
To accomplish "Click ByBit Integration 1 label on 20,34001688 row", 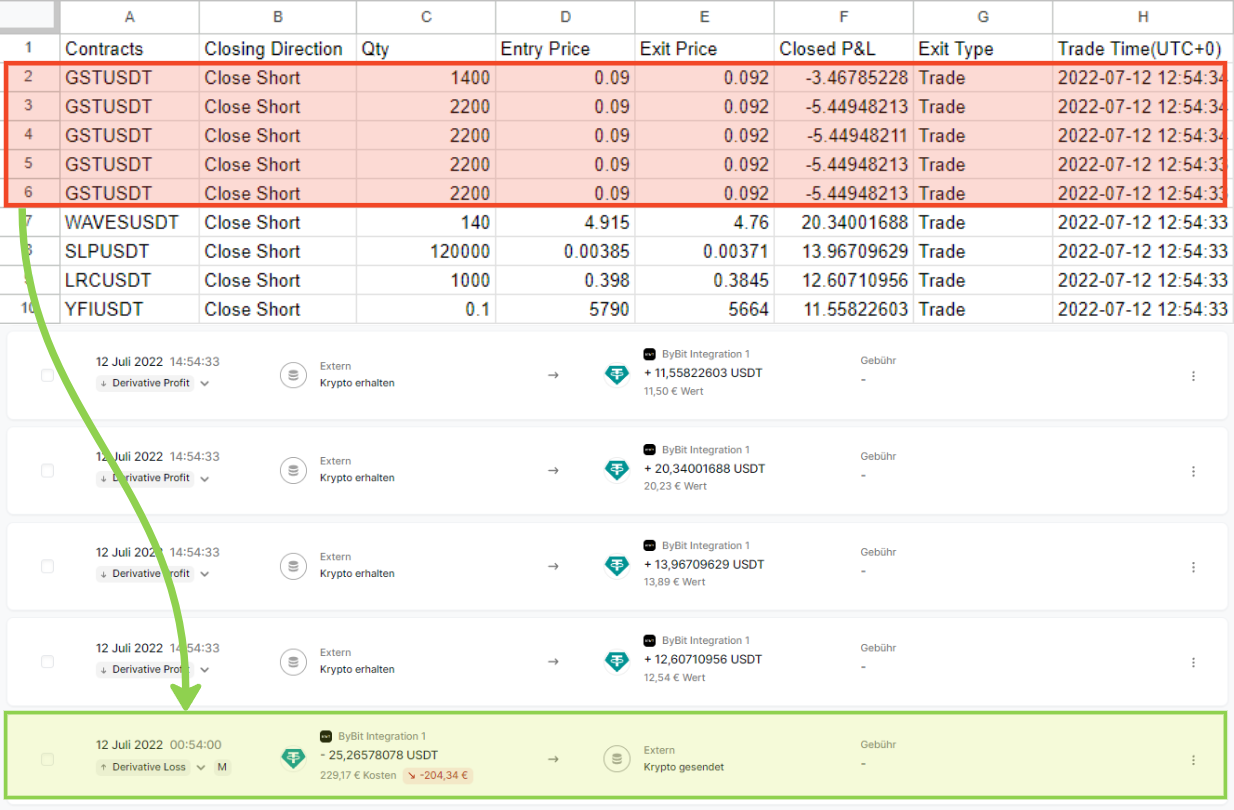I will click(x=705, y=450).
